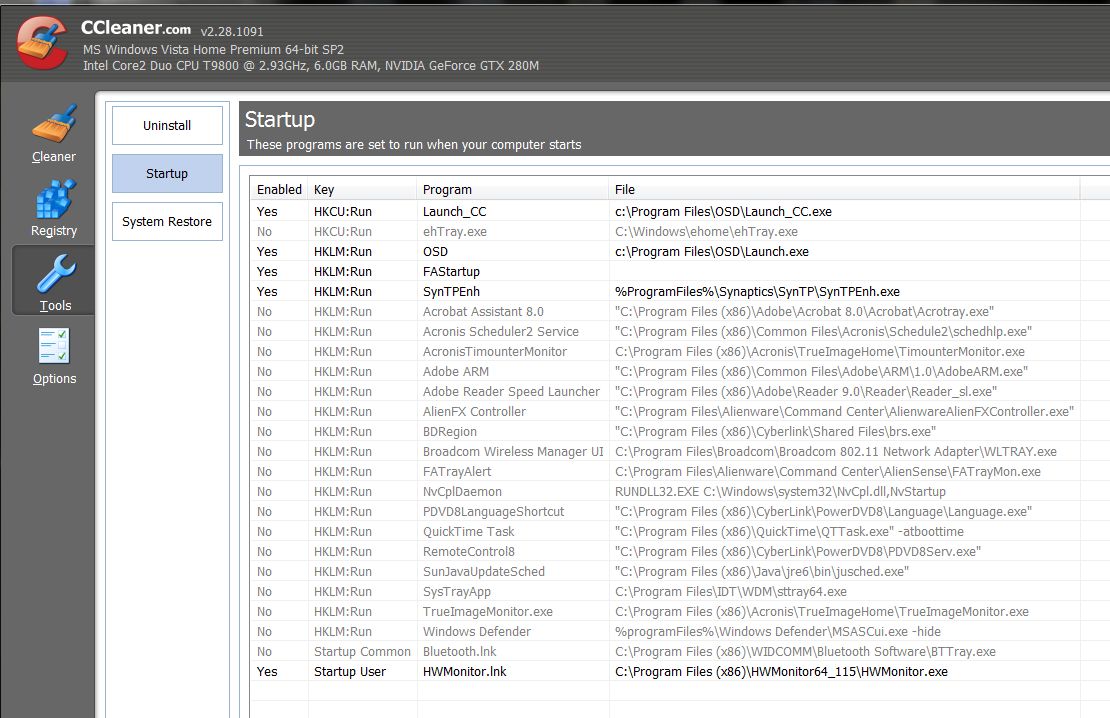Open the Uninstall tool
1110x718 pixels.
click(167, 125)
